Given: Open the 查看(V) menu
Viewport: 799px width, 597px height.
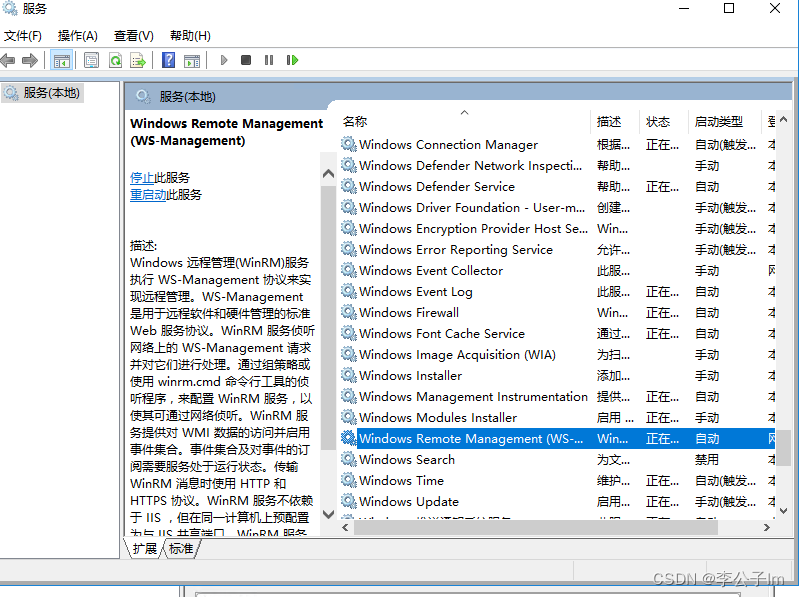Looking at the screenshot, I should click(x=134, y=36).
